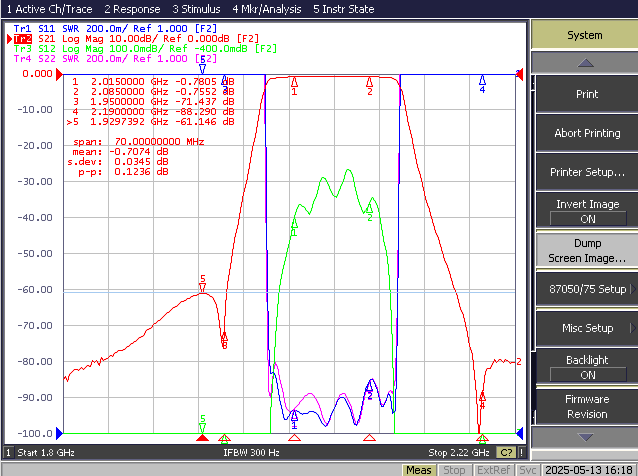Click the IFBW 300 Hz readout
The width and height of the screenshot is (638, 476).
pyautogui.click(x=251, y=453)
